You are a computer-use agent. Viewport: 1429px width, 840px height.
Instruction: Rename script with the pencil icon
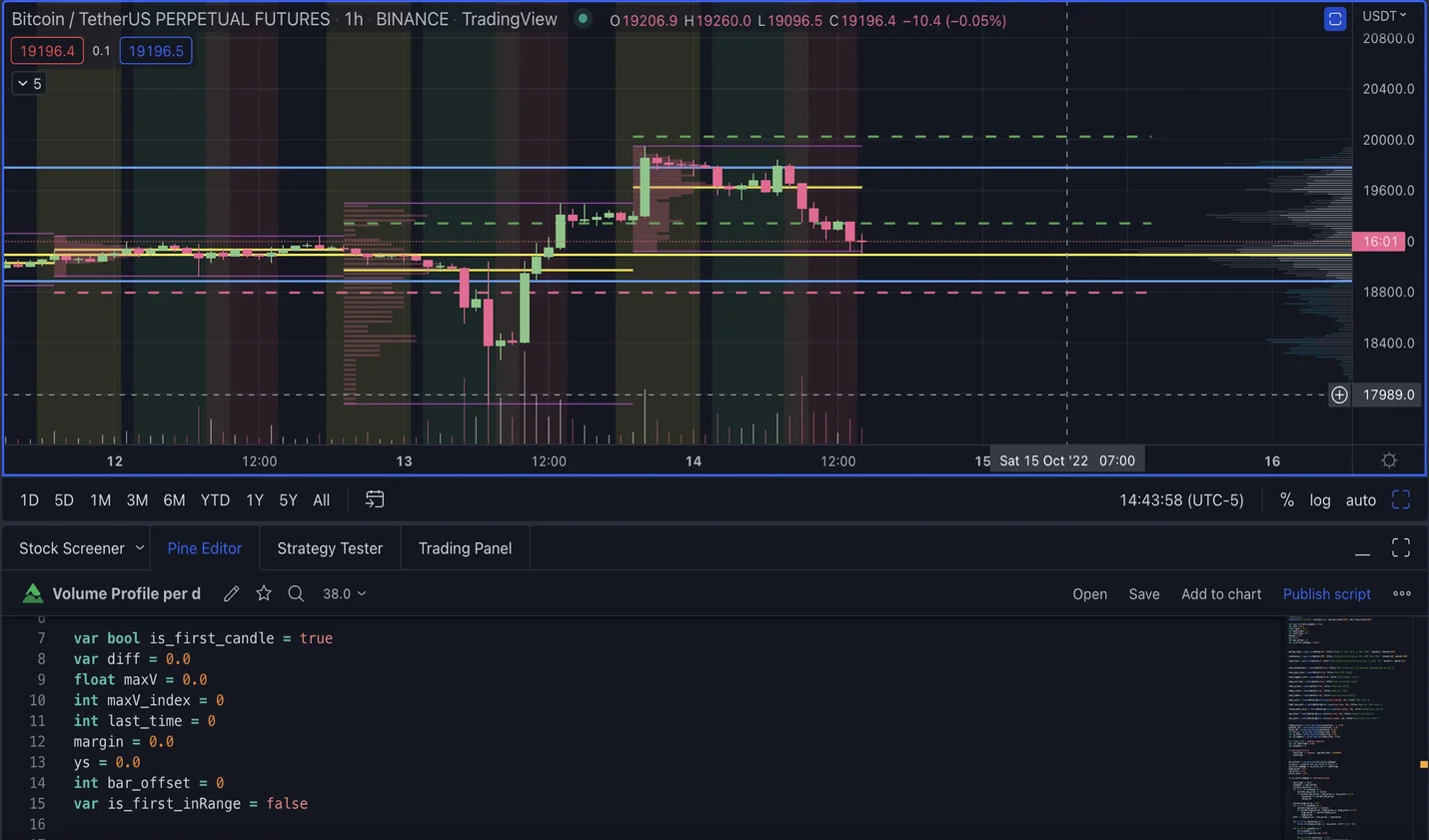(x=231, y=593)
